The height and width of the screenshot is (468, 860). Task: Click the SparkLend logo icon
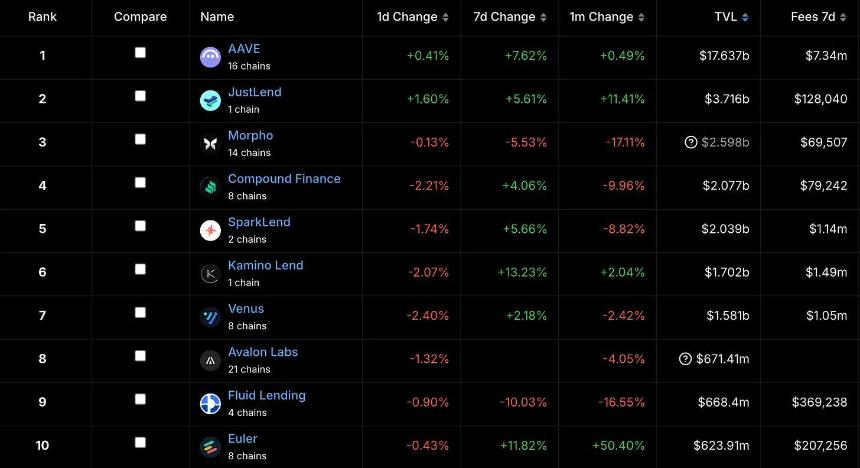[210, 231]
